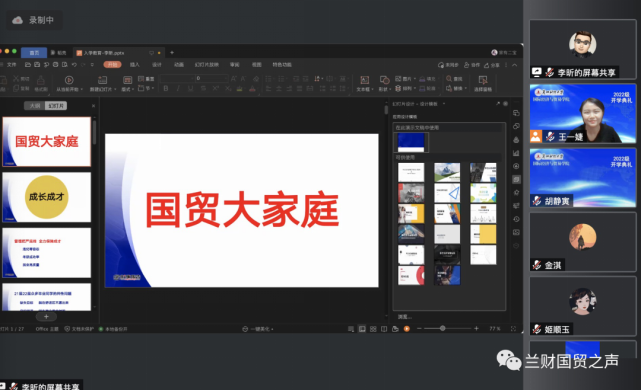This screenshot has width=641, height=391.
Task: Start slideshow from status bar play icon
Action: [x=406, y=329]
